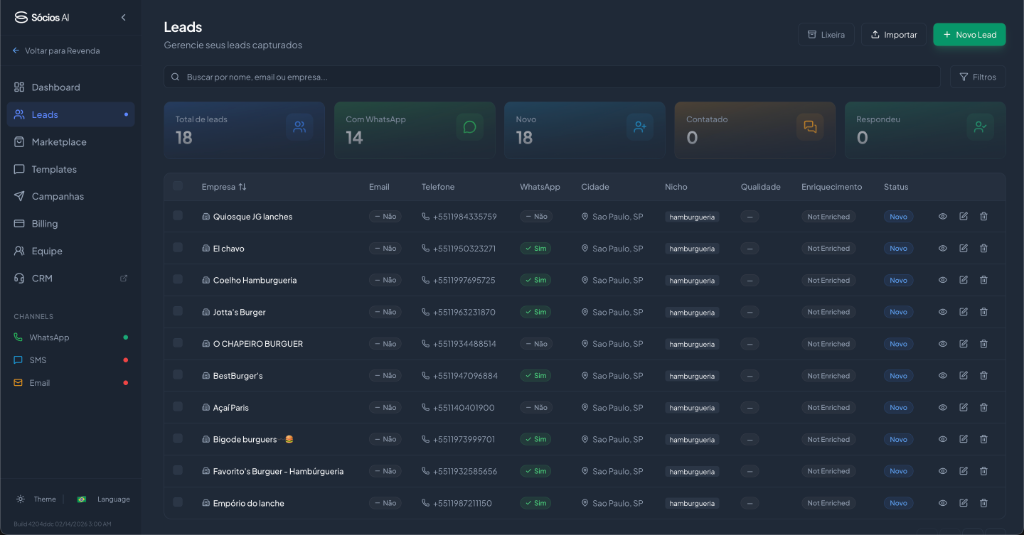Edit the Coelho Hamburgueria lead
1024x535 pixels.
(963, 280)
